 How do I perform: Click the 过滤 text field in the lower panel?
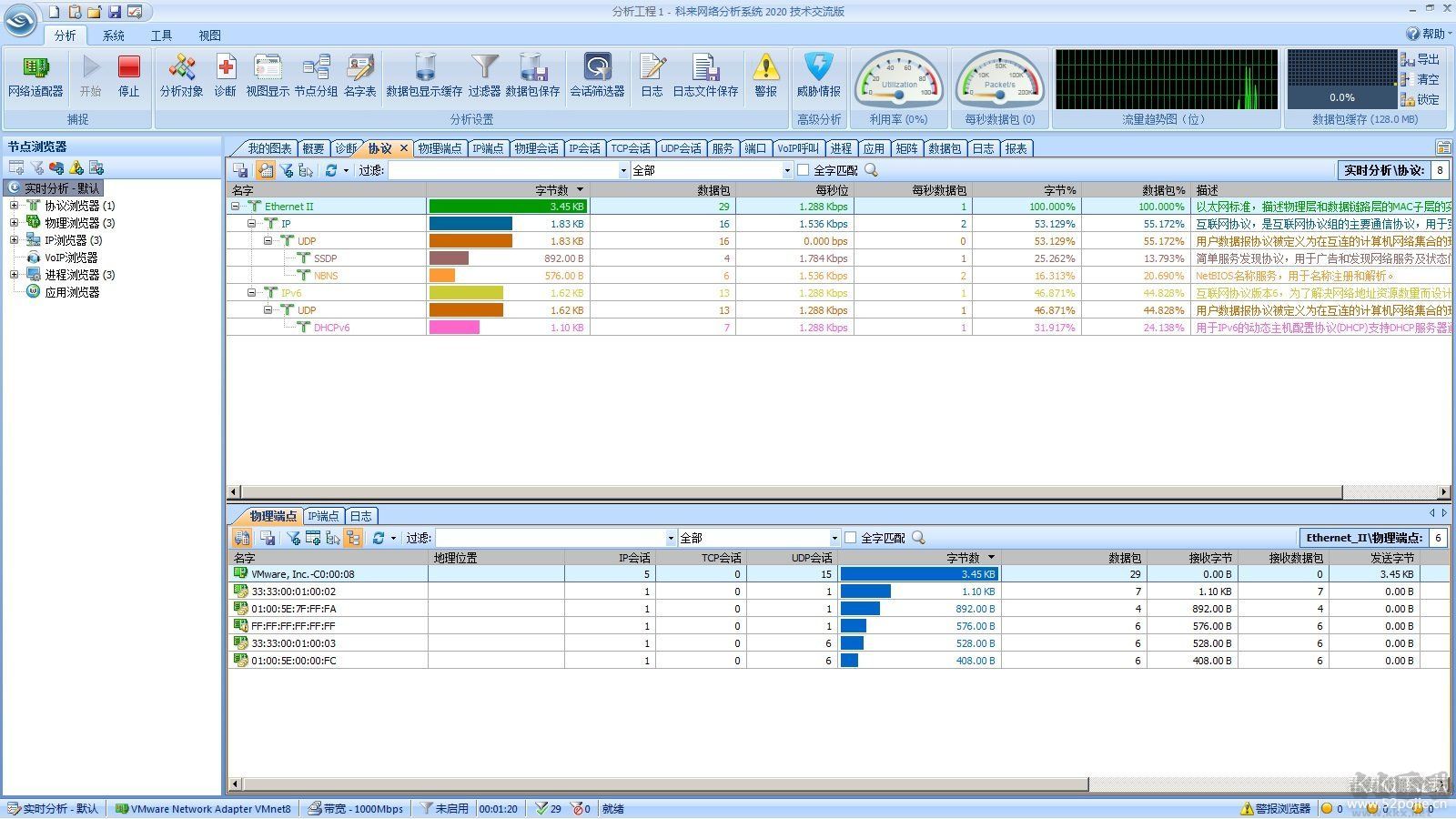pyautogui.click(x=551, y=538)
